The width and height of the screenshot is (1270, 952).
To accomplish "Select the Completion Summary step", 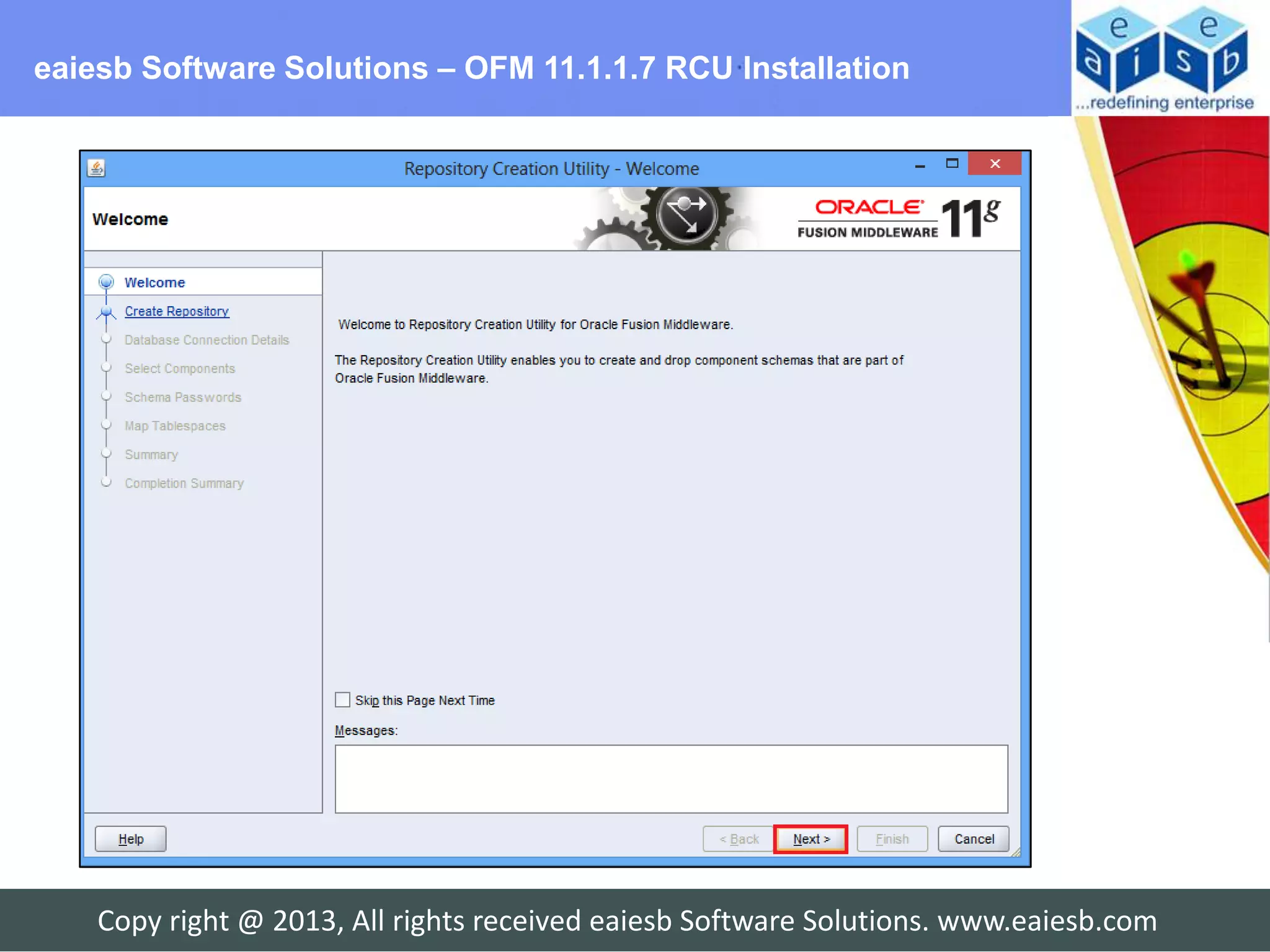I will coord(184,483).
